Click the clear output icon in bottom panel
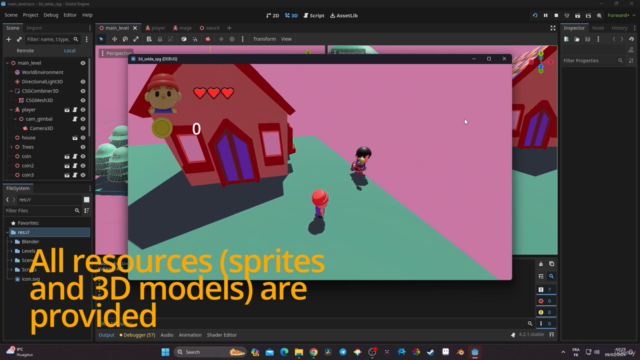Image resolution: width=640 pixels, height=360 pixels. 541,264
